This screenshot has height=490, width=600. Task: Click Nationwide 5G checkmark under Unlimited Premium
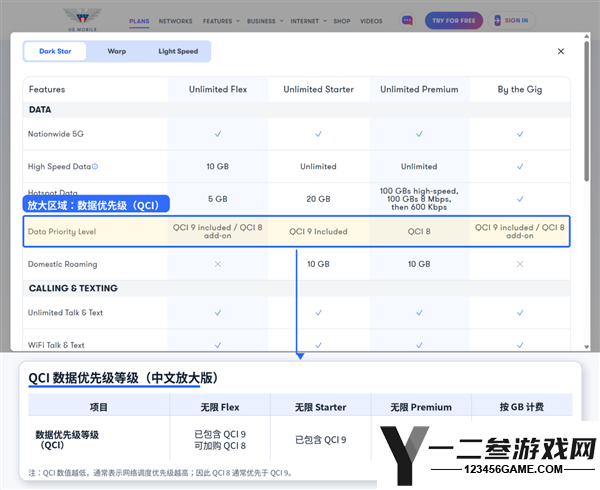point(419,134)
